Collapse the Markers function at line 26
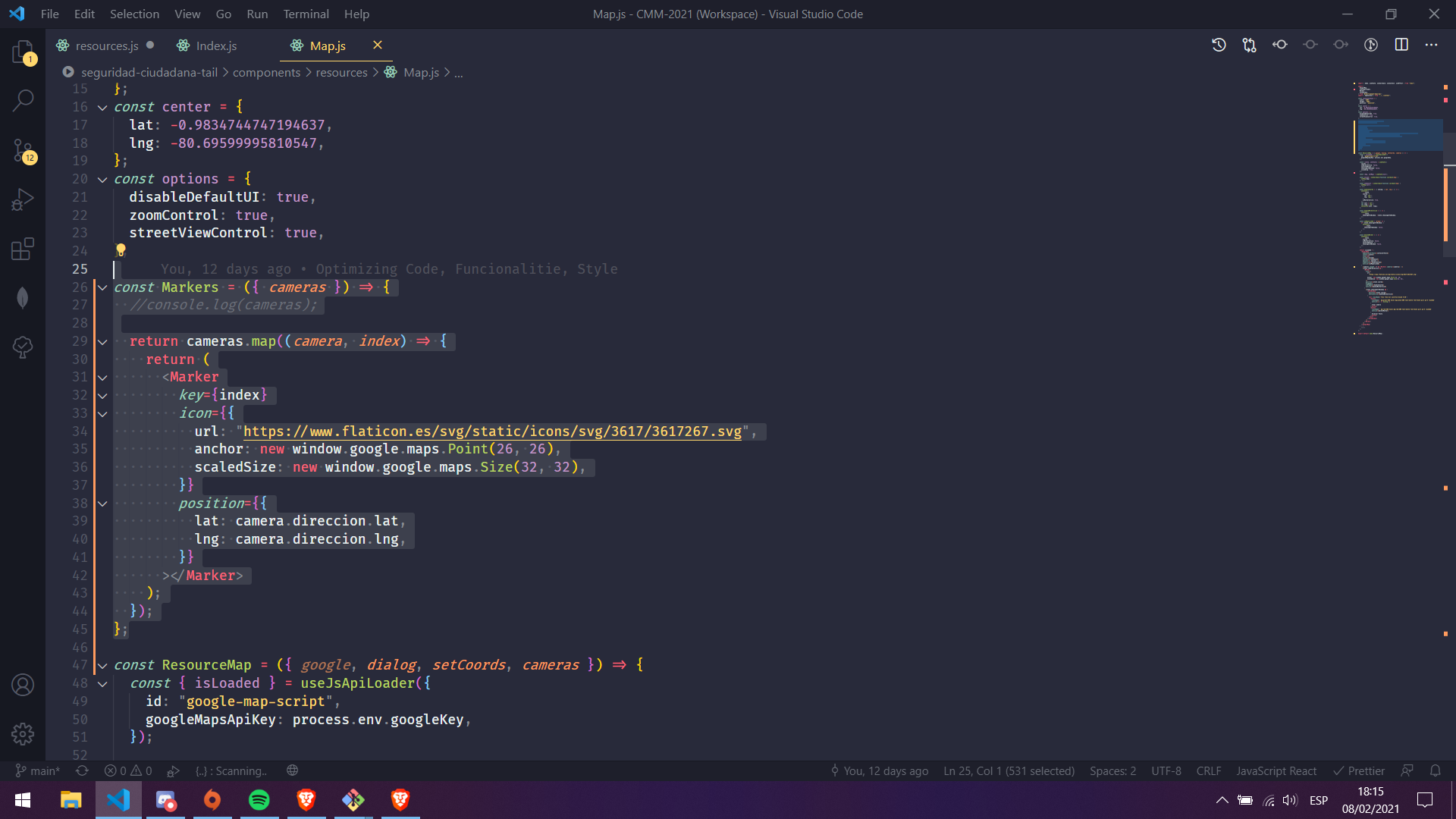This screenshot has height=819, width=1456. 102,287
